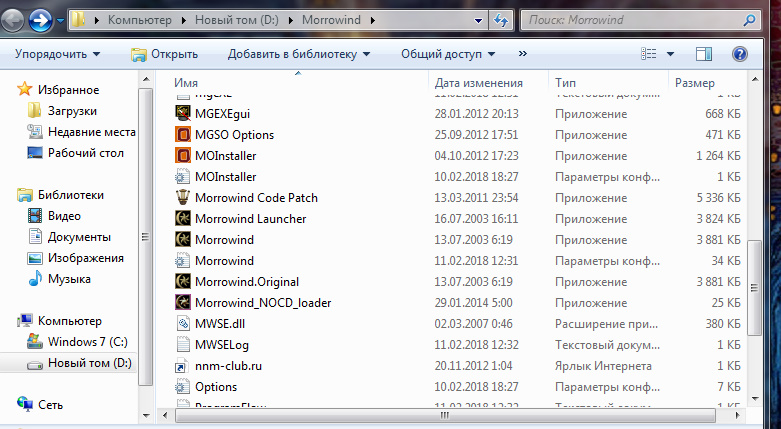This screenshot has height=429, width=781.
Task: Select the date 13.03.2011 23:54 cell
Action: pos(476,198)
